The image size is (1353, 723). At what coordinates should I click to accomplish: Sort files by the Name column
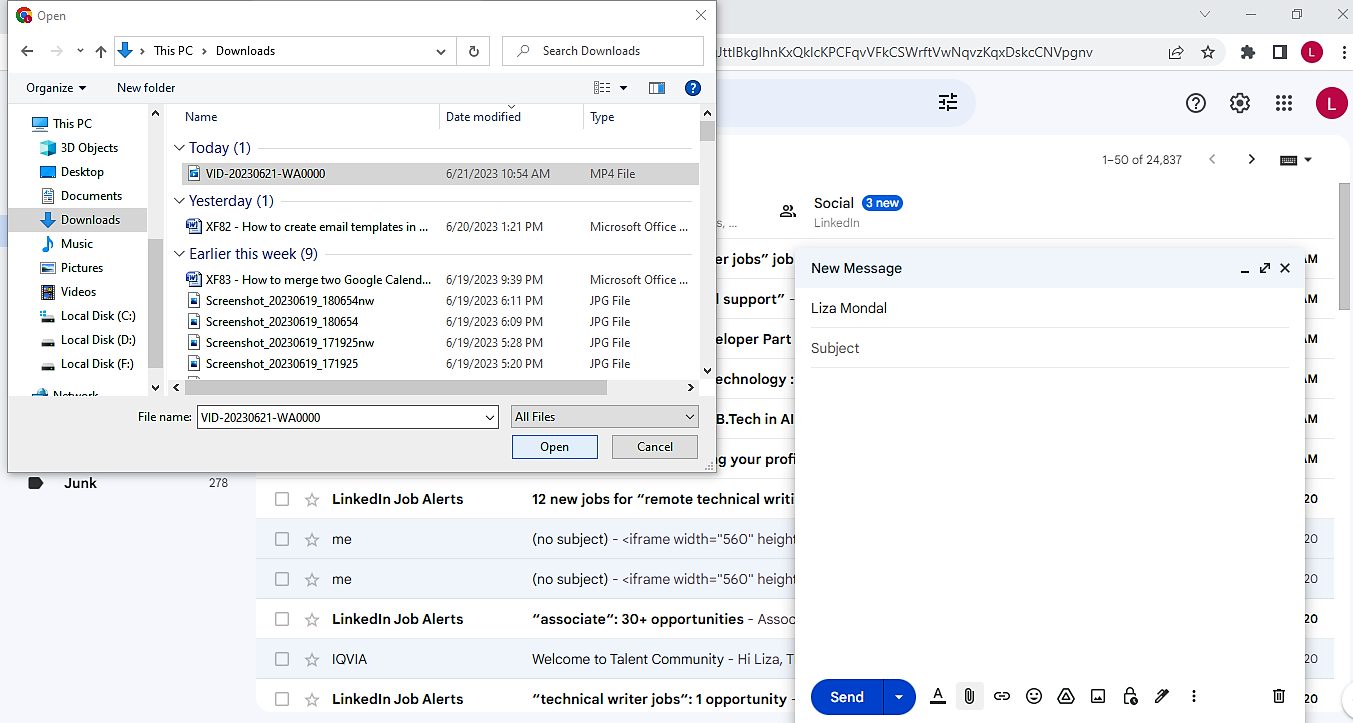(201, 117)
